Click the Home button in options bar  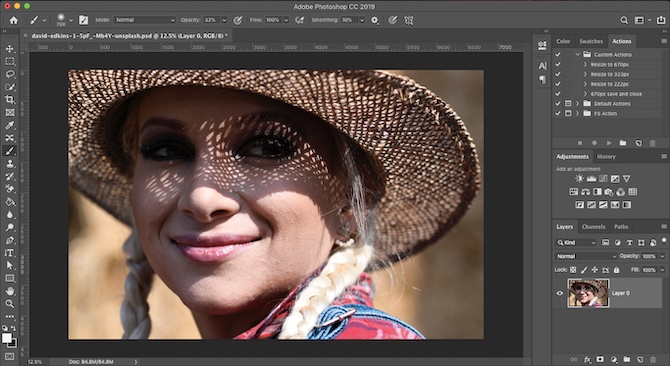point(14,20)
